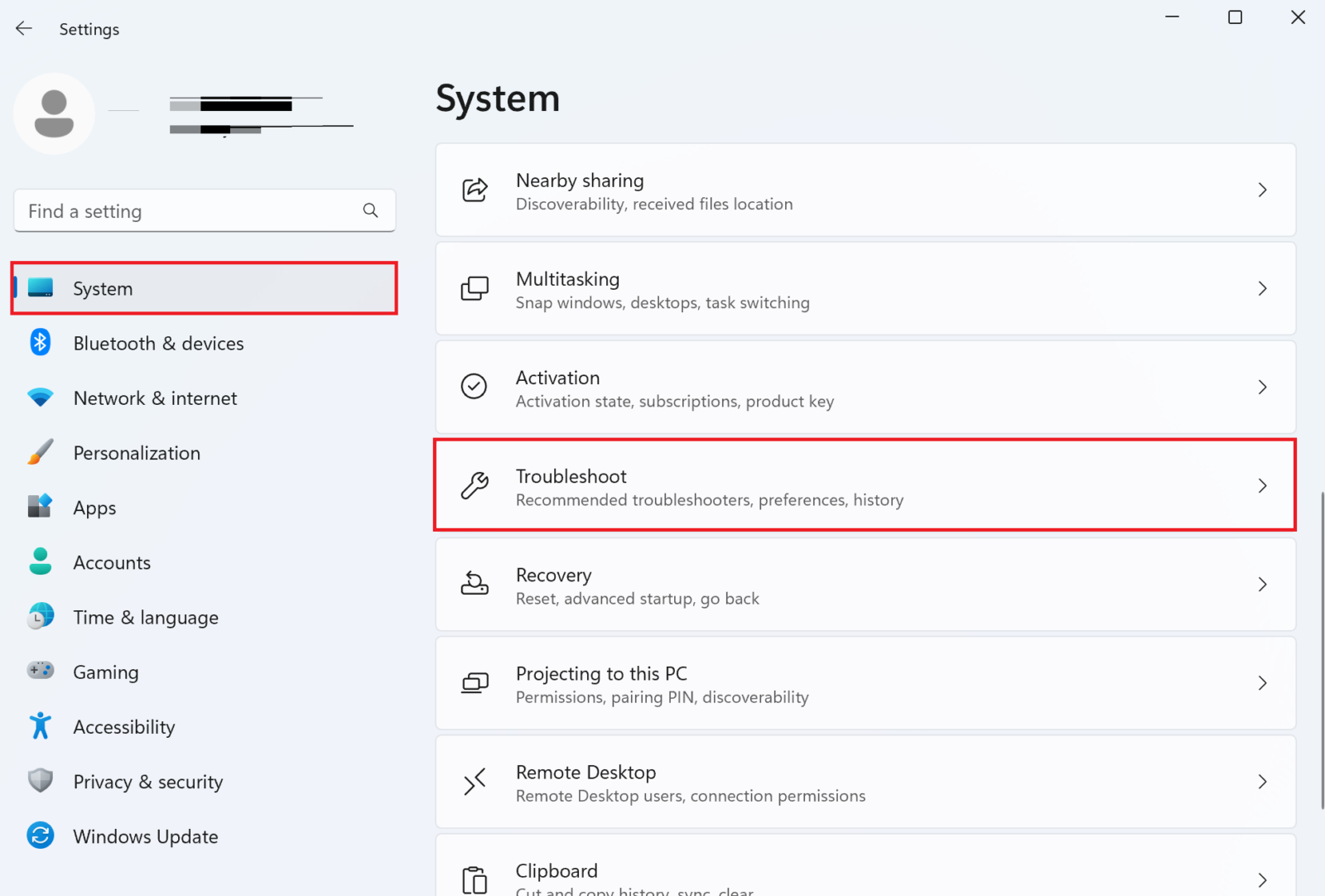Click the Apps sidebar icon

40,507
